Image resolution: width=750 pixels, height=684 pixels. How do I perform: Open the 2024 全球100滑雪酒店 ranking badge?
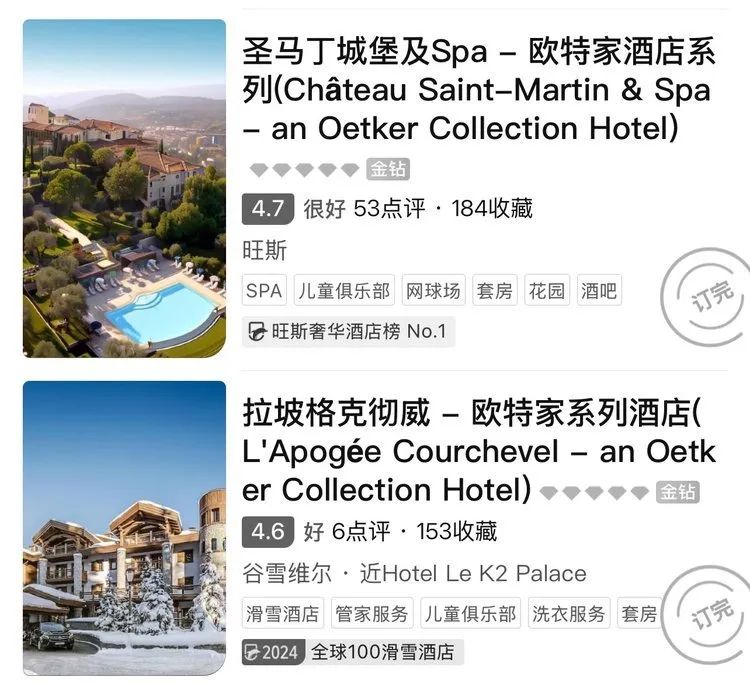tap(353, 652)
